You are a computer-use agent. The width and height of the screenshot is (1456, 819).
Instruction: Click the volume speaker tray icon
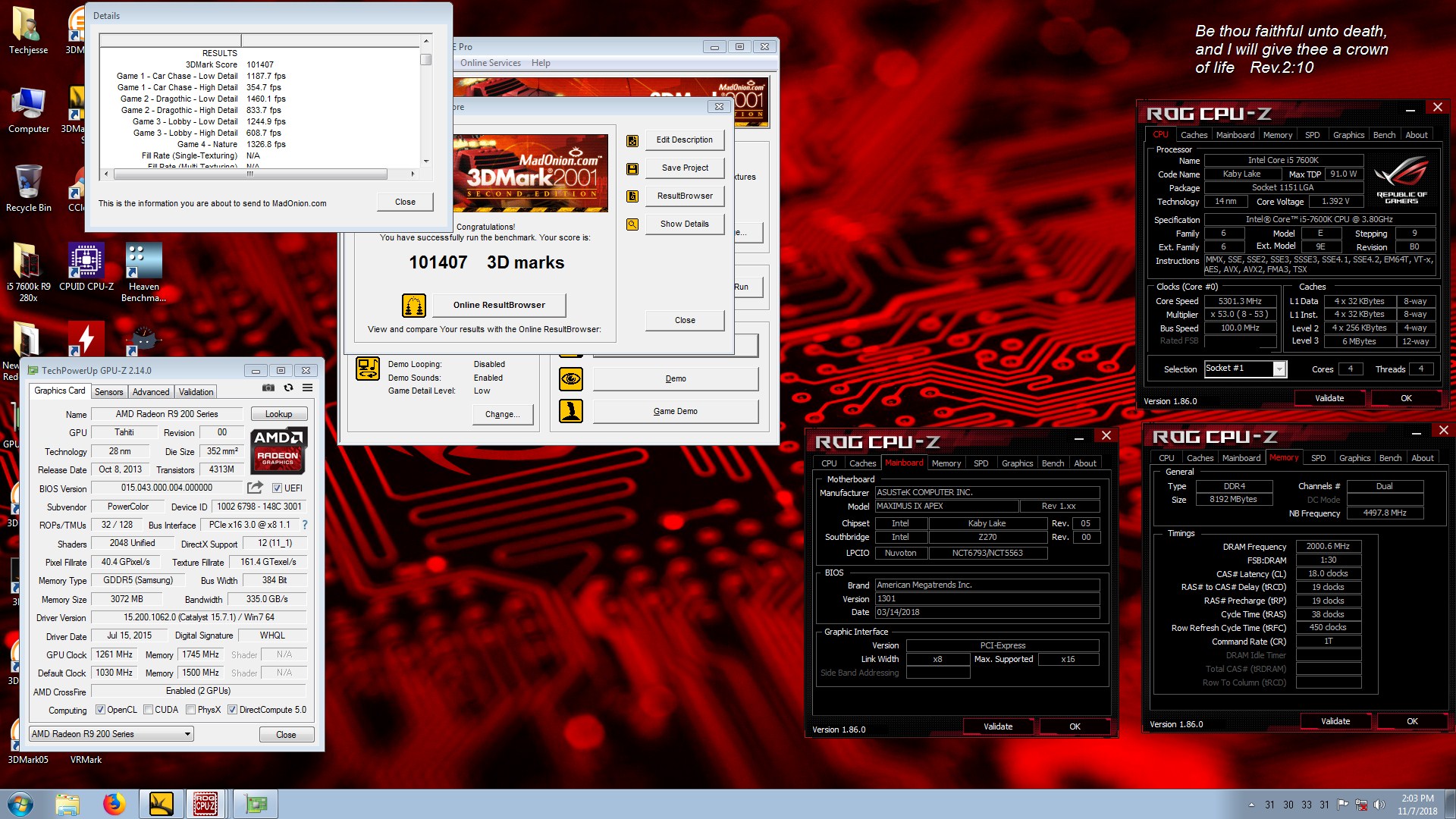pos(1379,805)
